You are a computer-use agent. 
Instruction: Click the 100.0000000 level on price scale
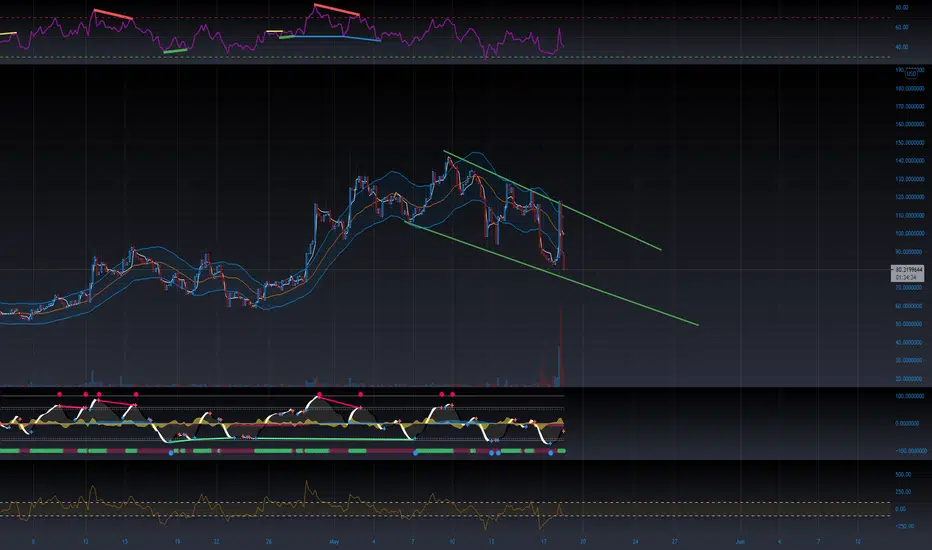[909, 234]
